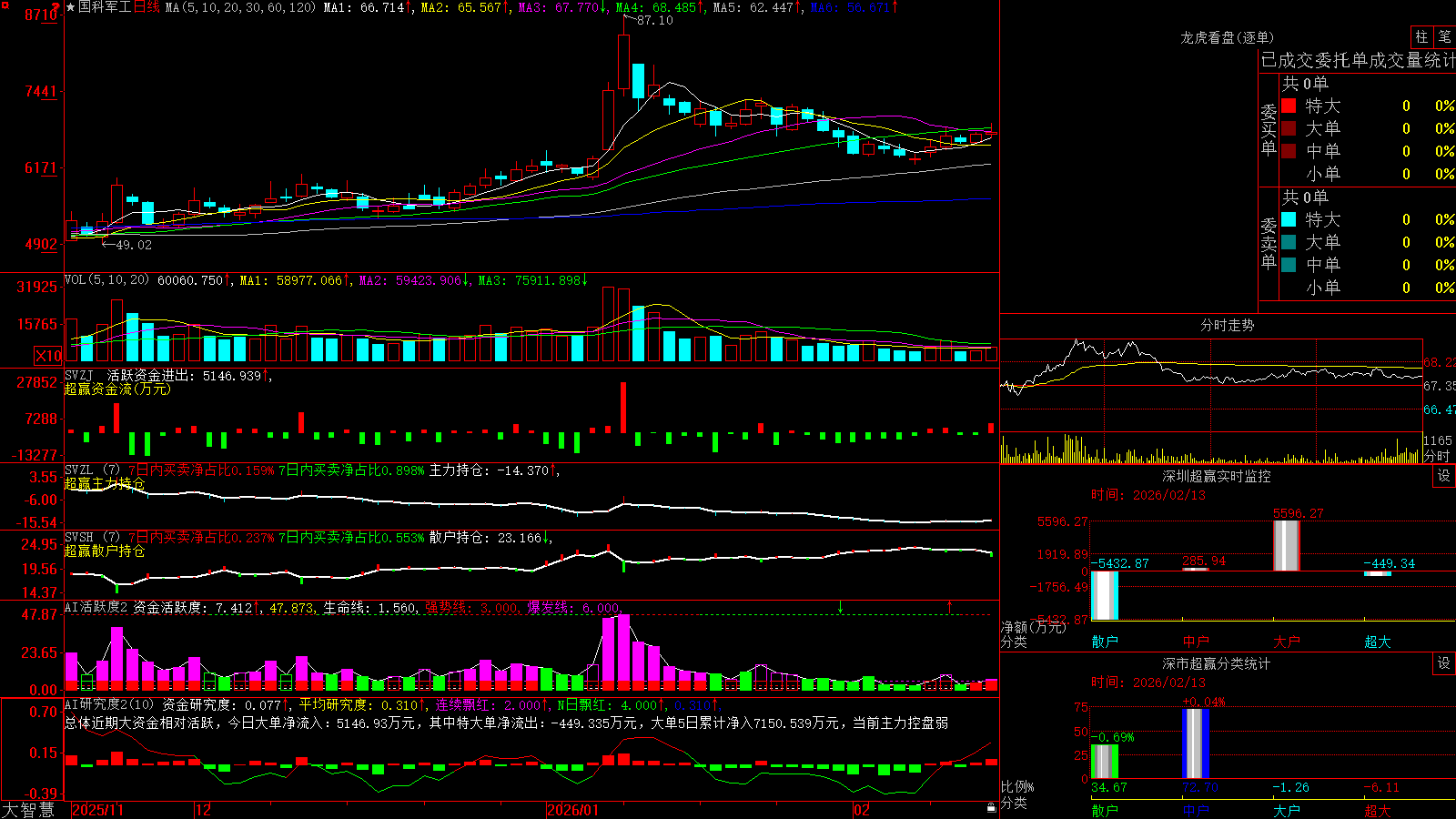Jump to the 2026/01 date marker

[573, 810]
